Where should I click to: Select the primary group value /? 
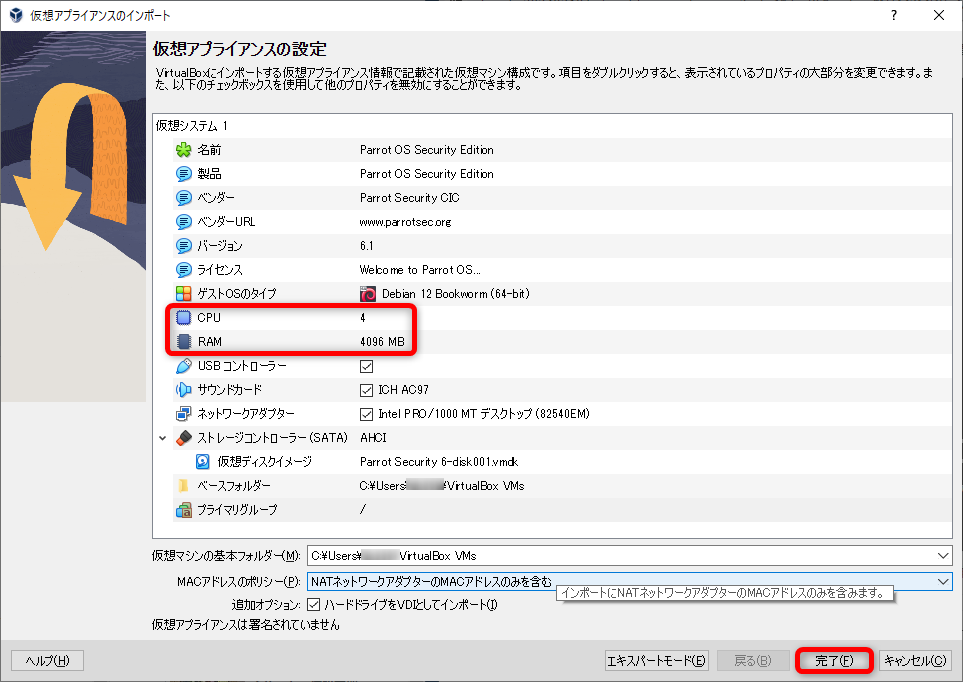(363, 509)
